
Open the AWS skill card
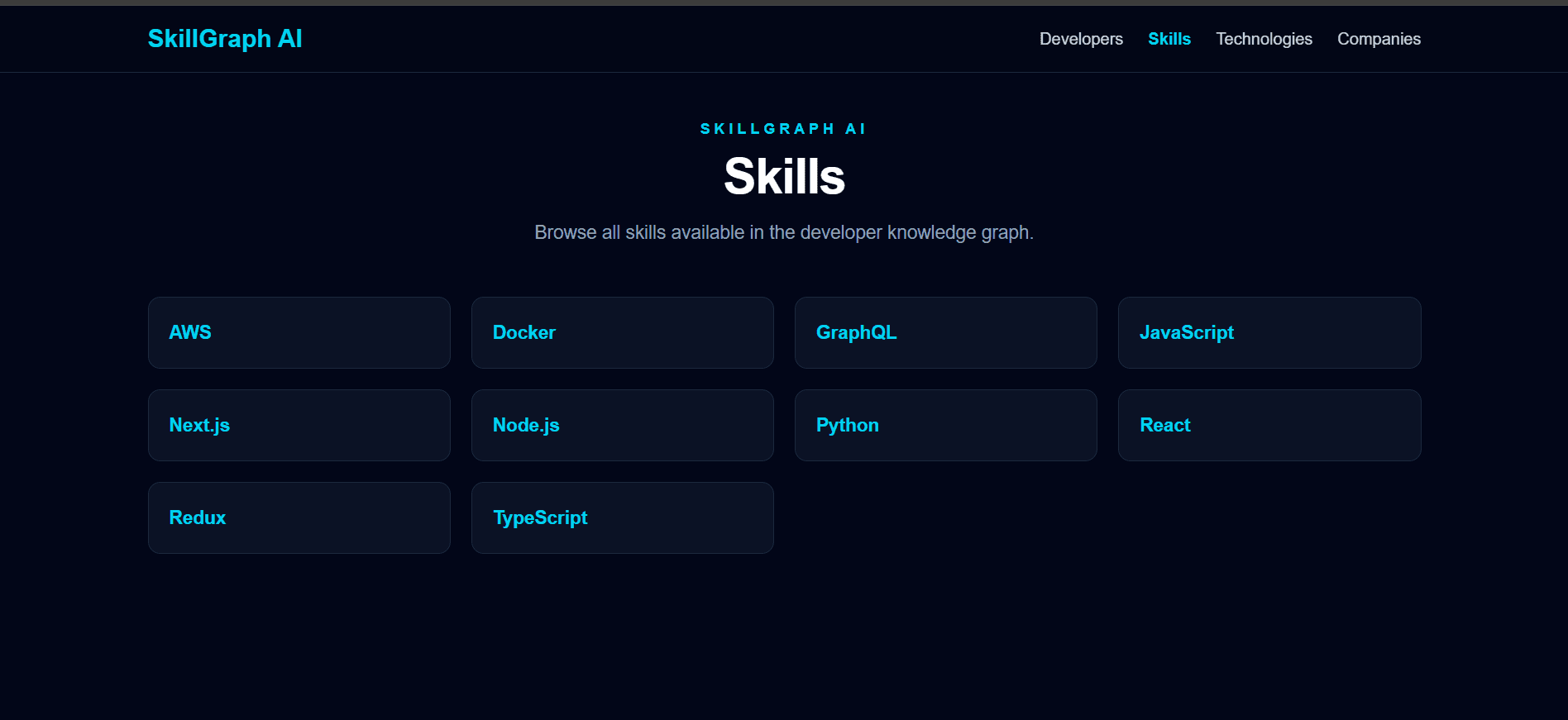tap(299, 332)
